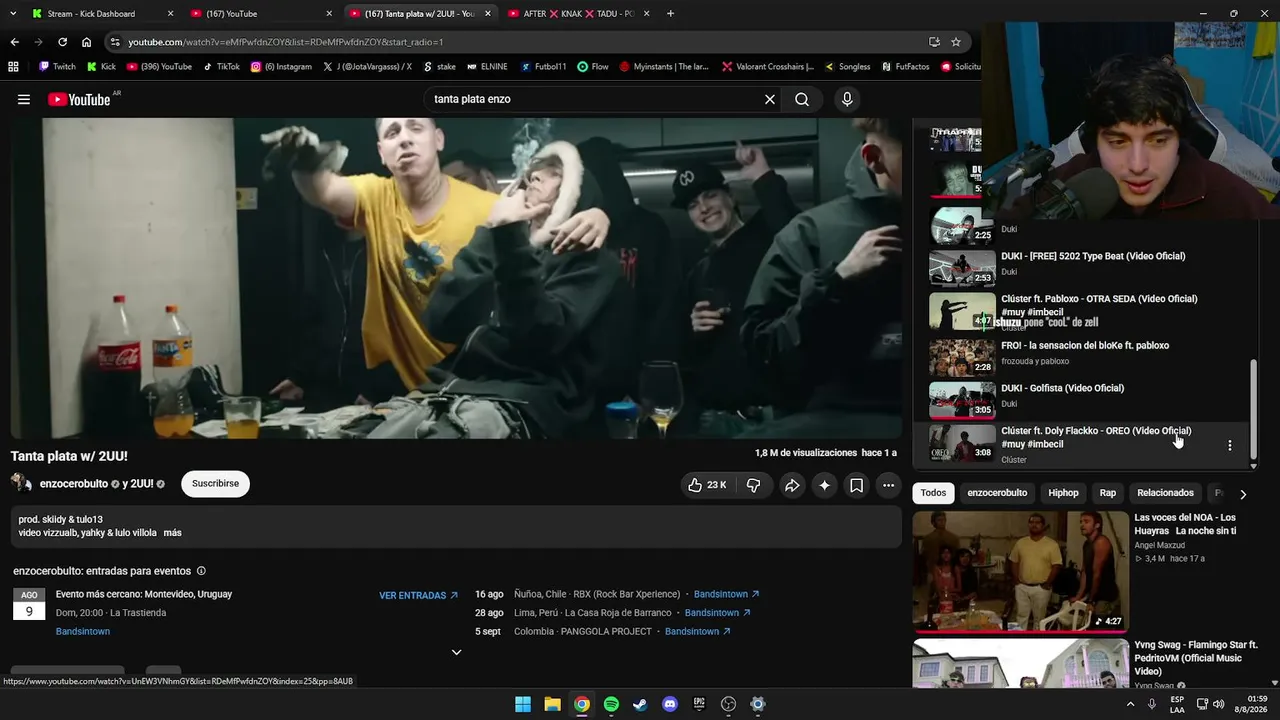Open the enzocerobulto channel name link

click(74, 484)
